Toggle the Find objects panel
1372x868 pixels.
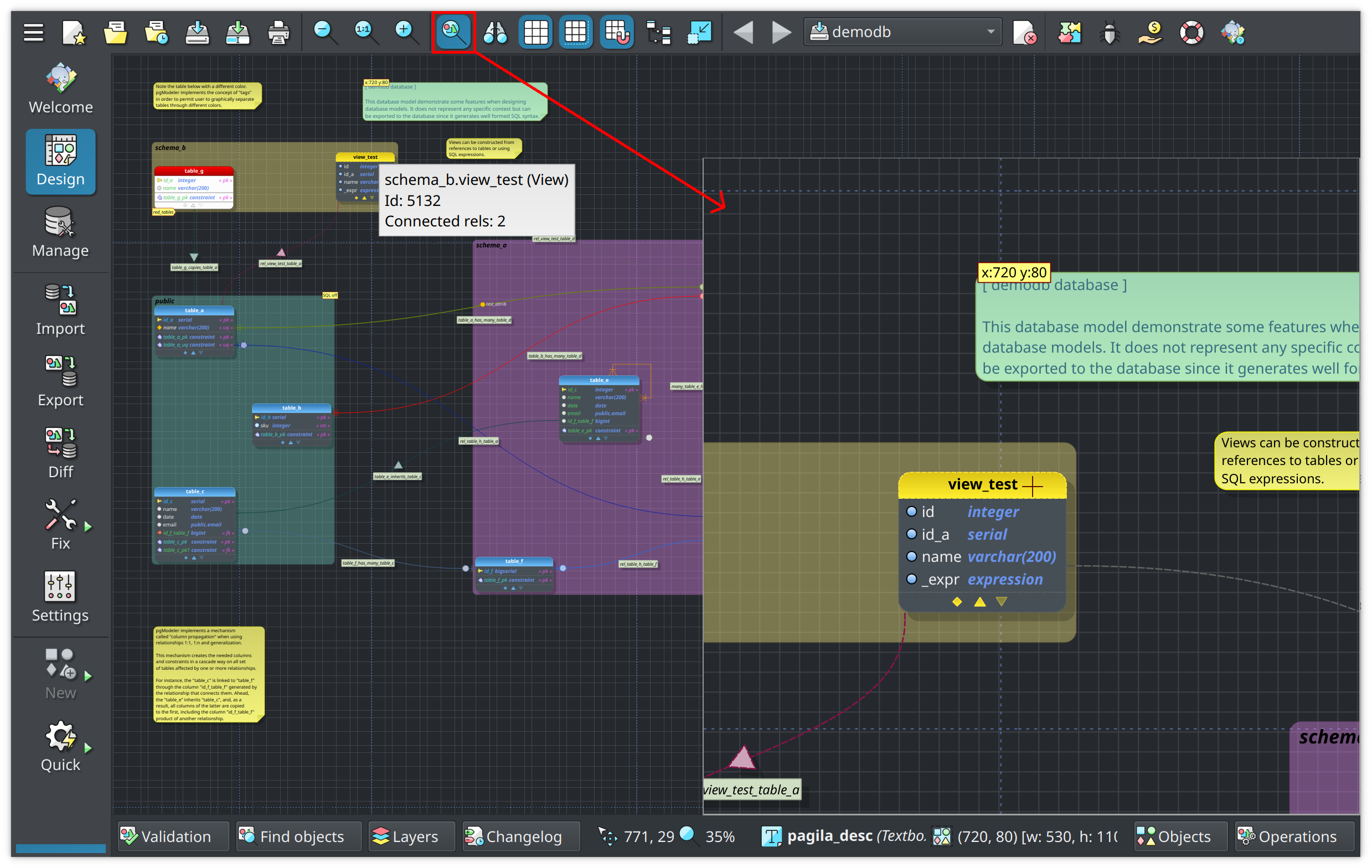pos(298,836)
